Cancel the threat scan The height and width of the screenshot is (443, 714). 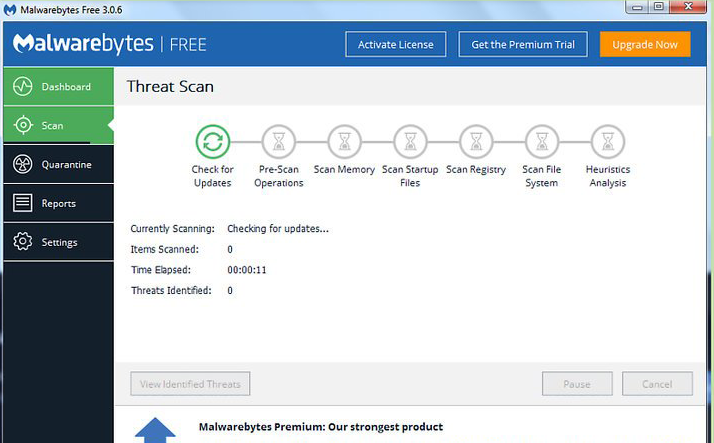click(x=657, y=384)
